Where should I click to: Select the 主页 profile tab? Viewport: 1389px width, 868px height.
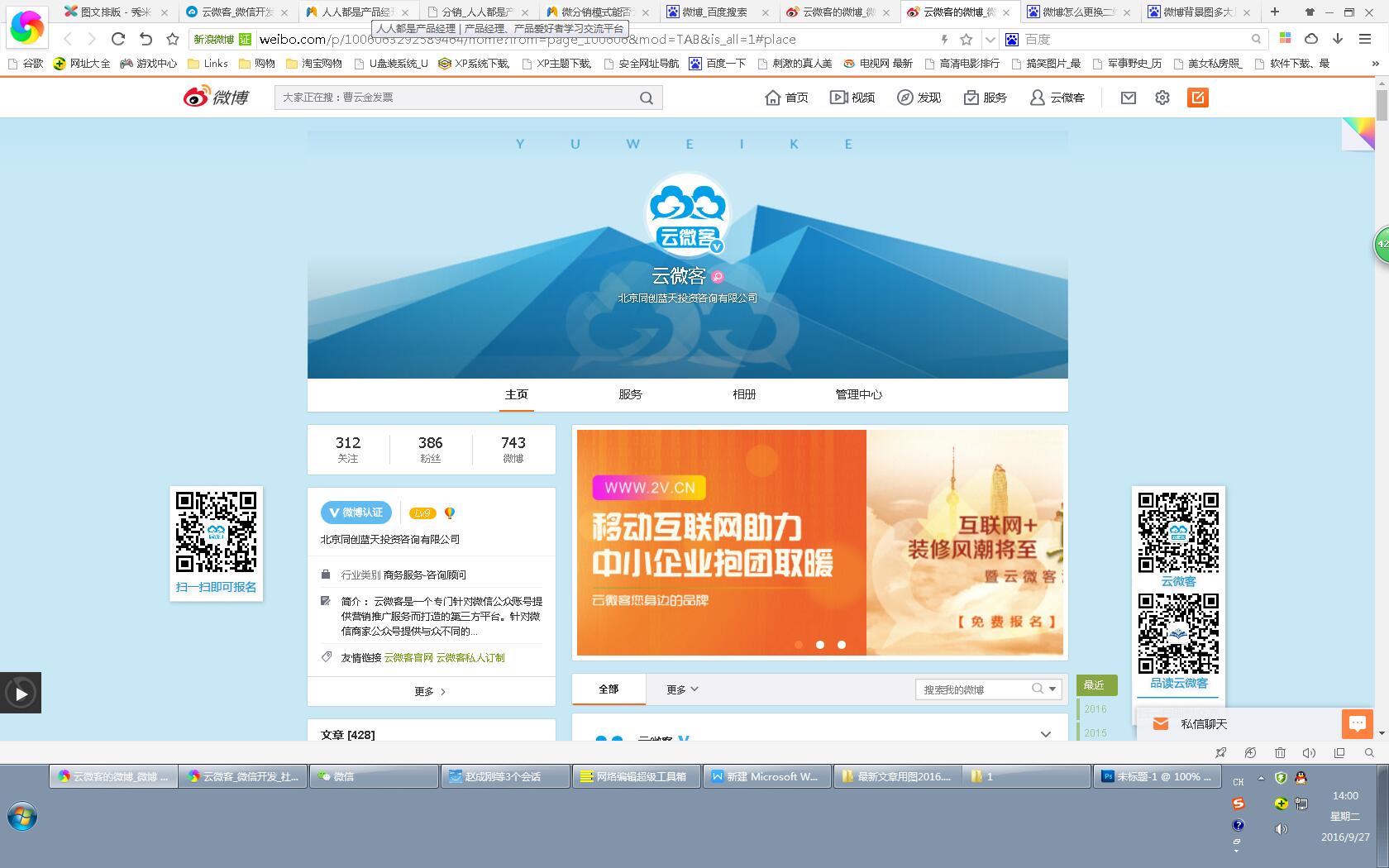click(x=517, y=394)
